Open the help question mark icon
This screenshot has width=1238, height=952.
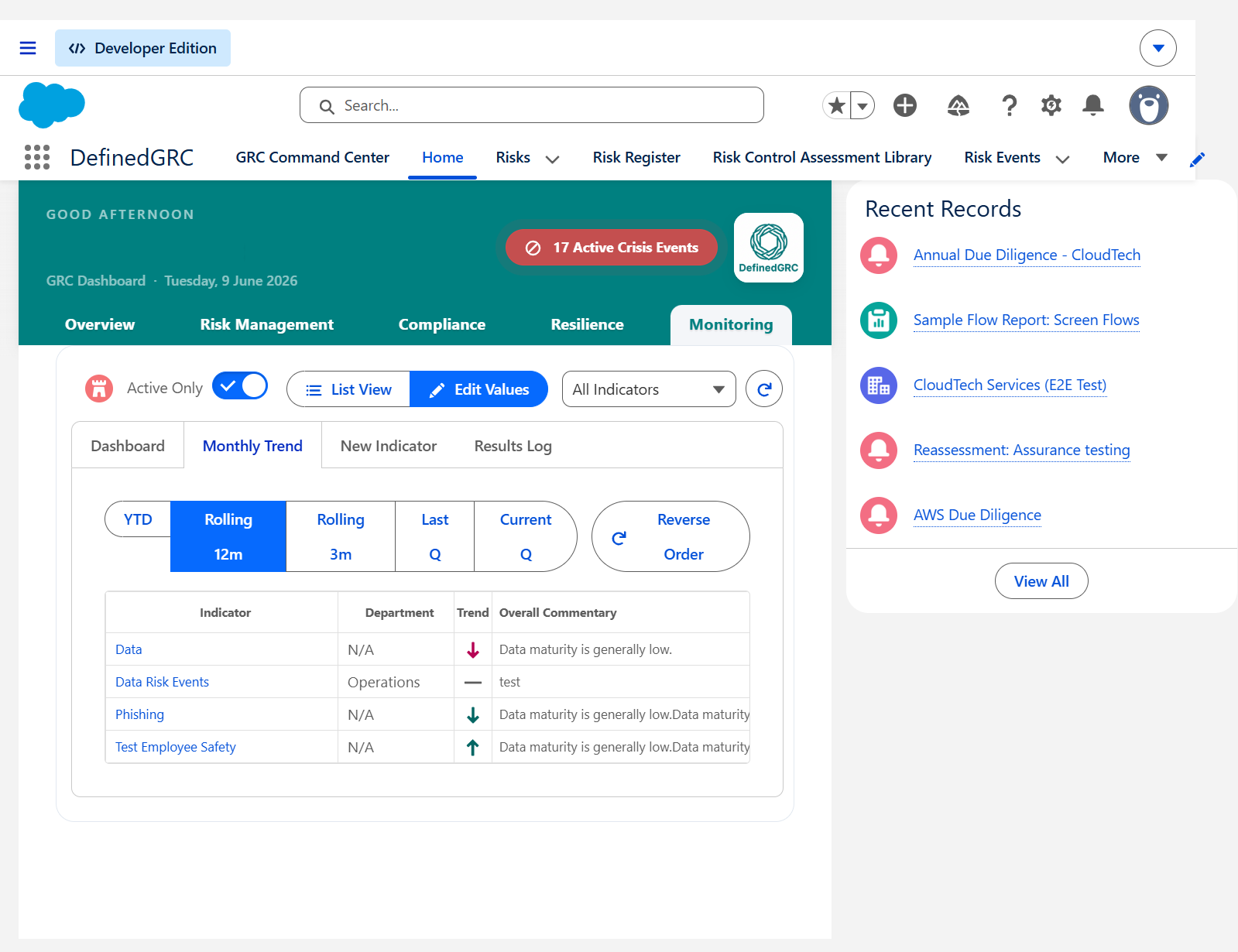pos(1009,105)
